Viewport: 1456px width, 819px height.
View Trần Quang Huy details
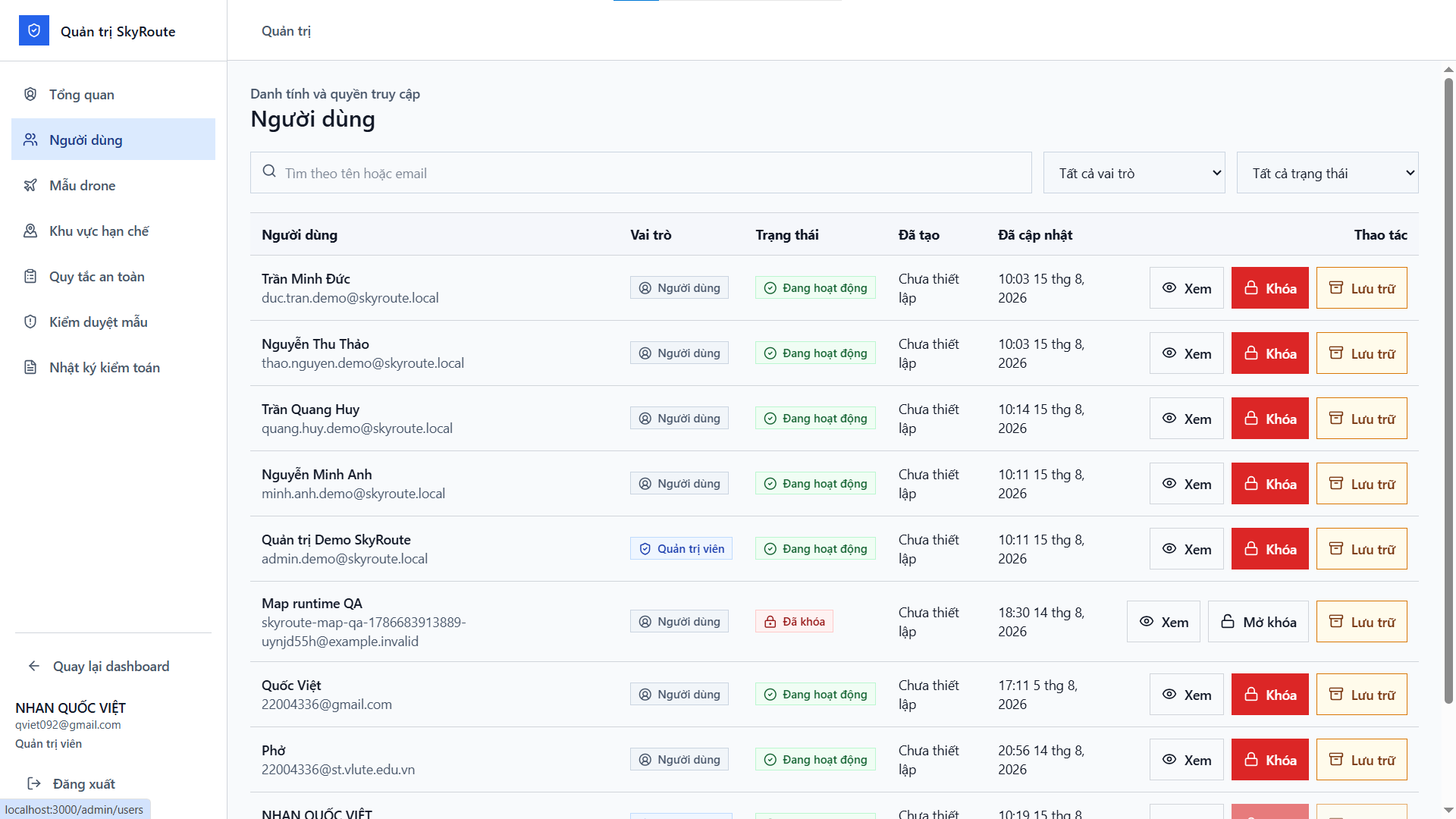coord(1186,419)
